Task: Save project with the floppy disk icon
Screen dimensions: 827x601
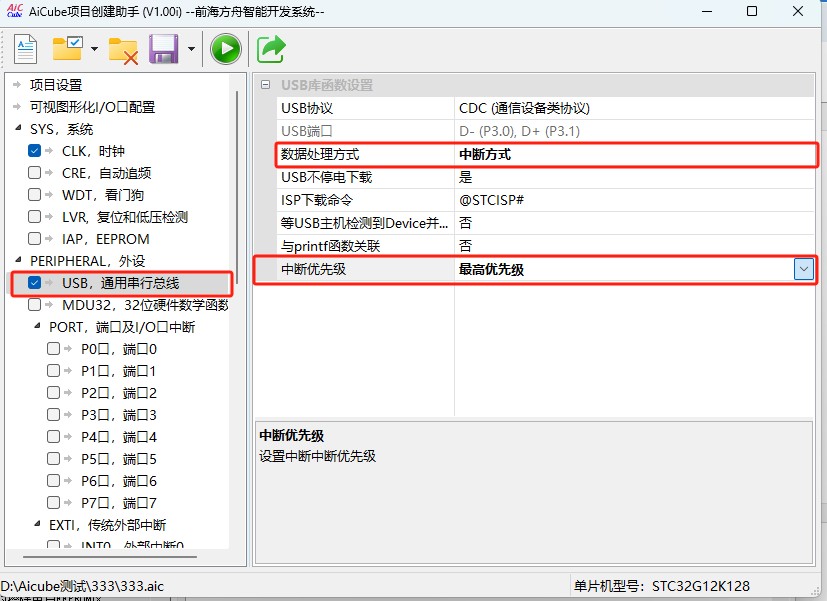Action: [164, 49]
